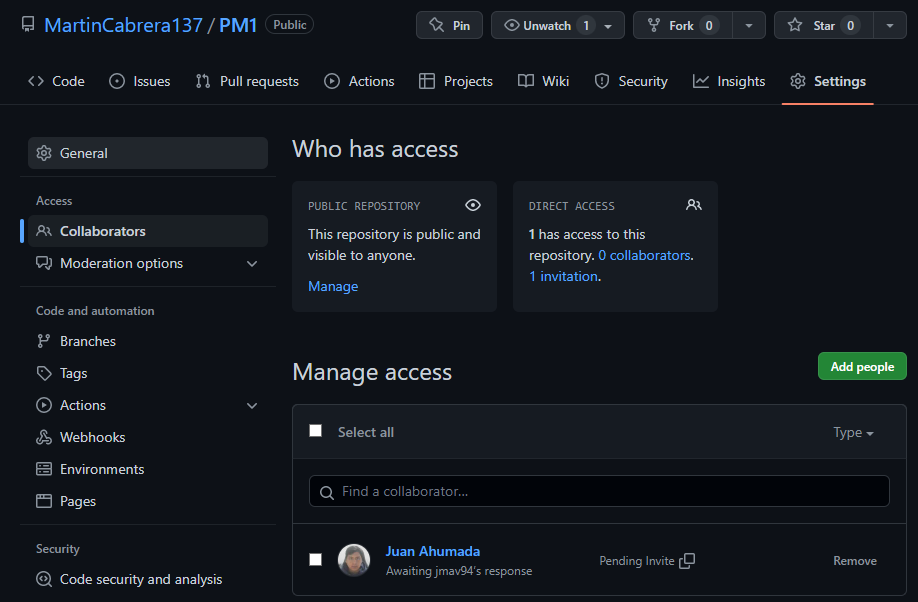Click the fork icon on the Fork button
Viewport: 918px width, 602px height.
click(654, 25)
